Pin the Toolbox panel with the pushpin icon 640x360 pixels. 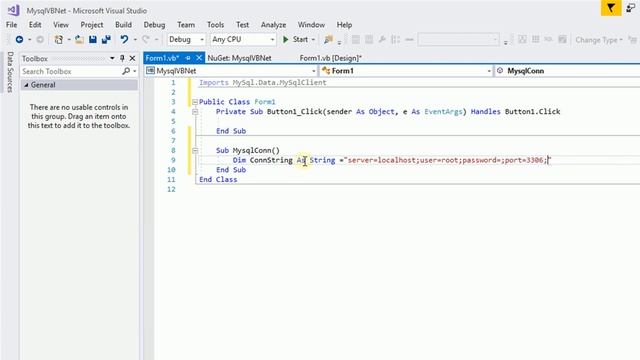click(122, 58)
